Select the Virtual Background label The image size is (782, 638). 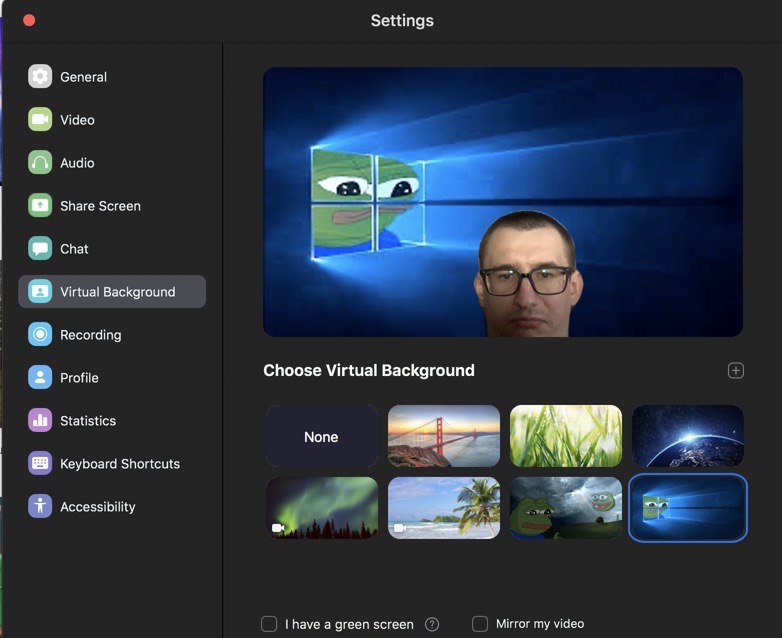point(118,292)
